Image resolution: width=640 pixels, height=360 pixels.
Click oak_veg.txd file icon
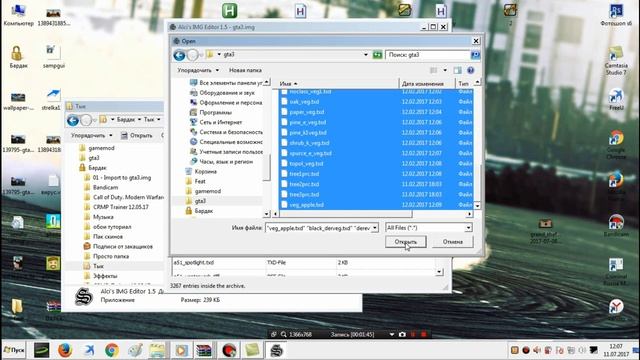tap(284, 102)
